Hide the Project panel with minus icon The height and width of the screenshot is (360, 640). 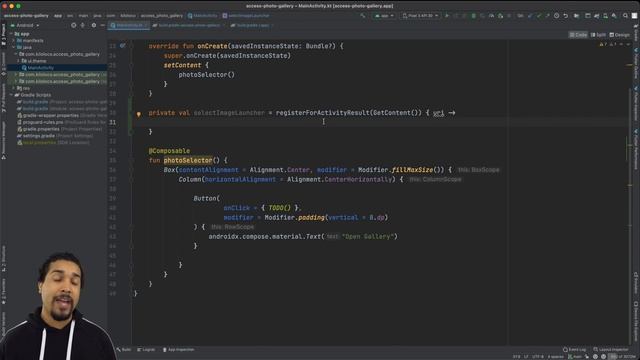(102, 25)
